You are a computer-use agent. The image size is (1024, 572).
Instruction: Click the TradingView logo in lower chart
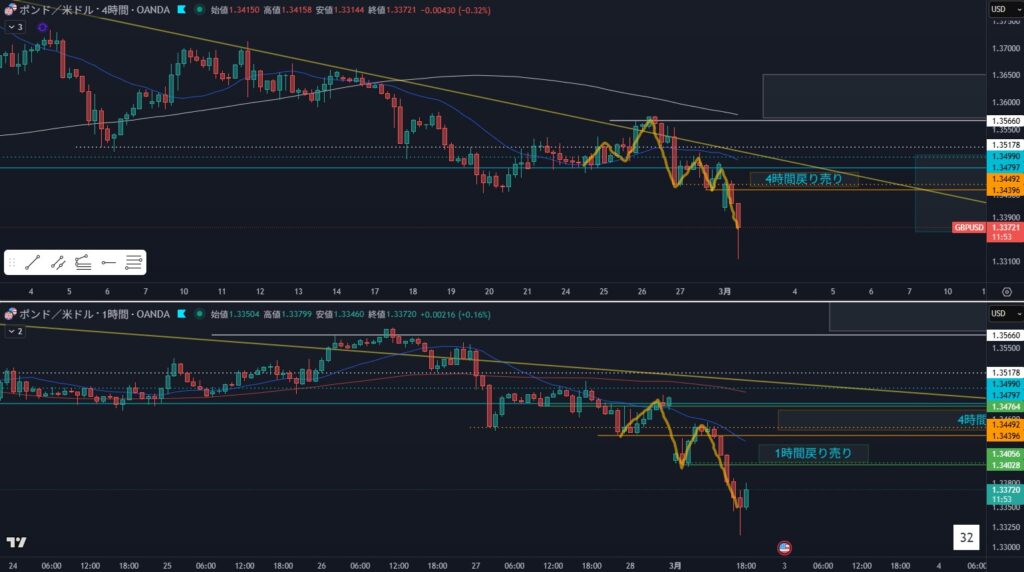[16, 543]
